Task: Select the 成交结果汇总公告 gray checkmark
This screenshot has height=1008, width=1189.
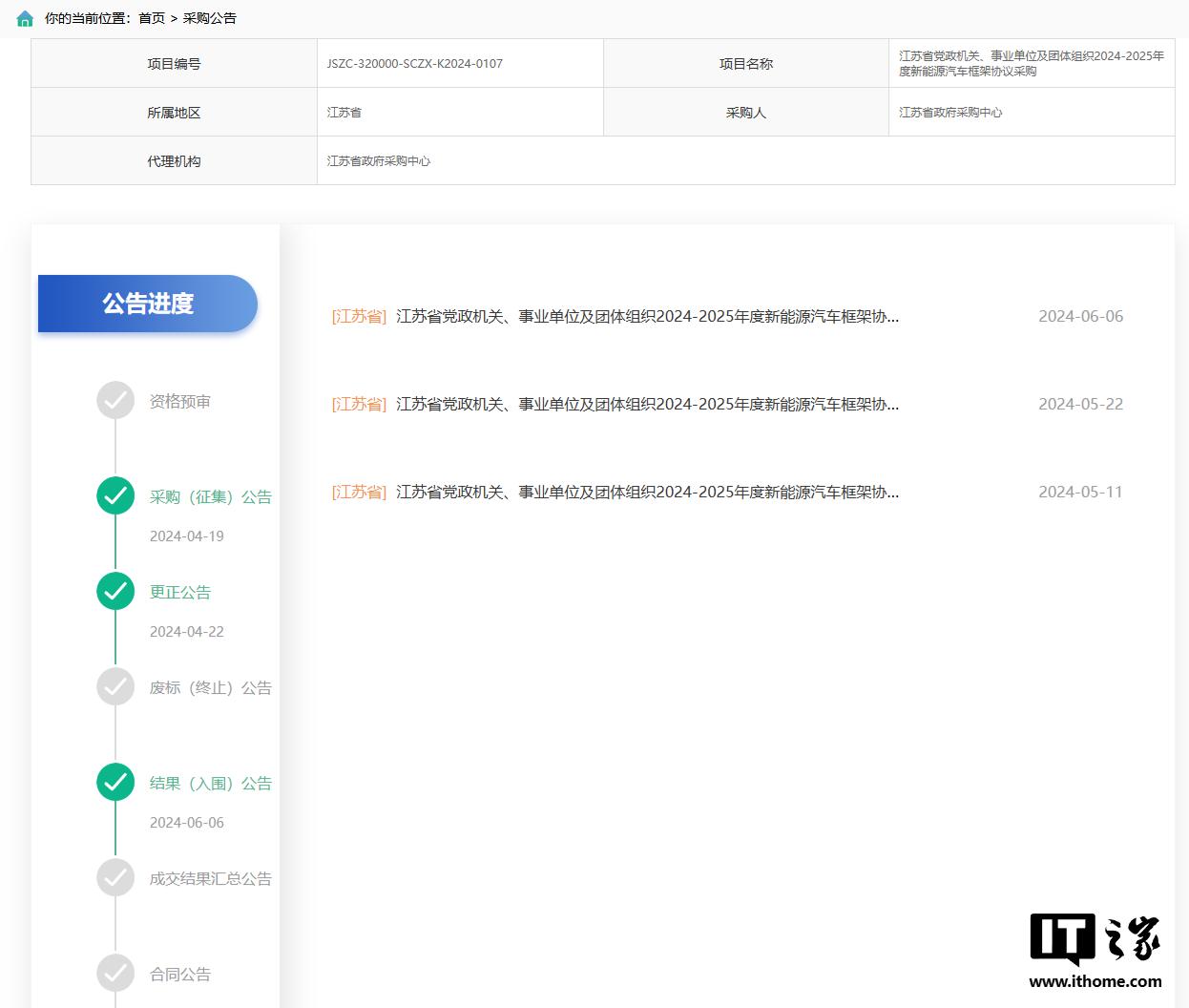Action: [x=115, y=878]
